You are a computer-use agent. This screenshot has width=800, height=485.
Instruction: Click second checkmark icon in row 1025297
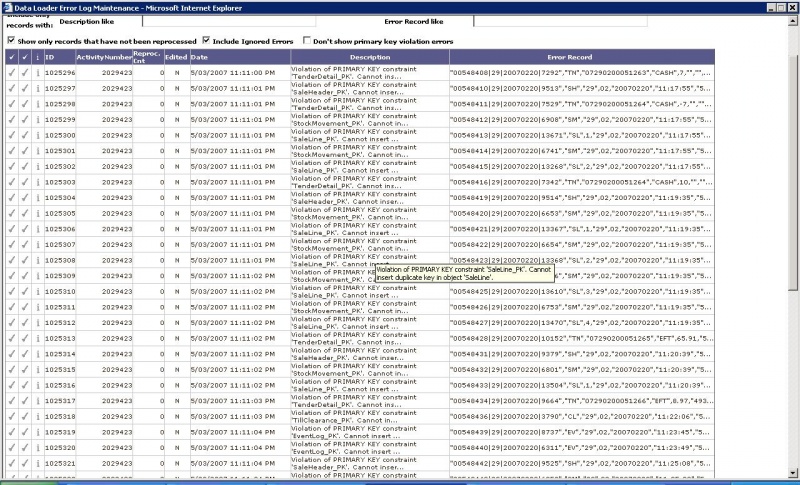(24, 88)
